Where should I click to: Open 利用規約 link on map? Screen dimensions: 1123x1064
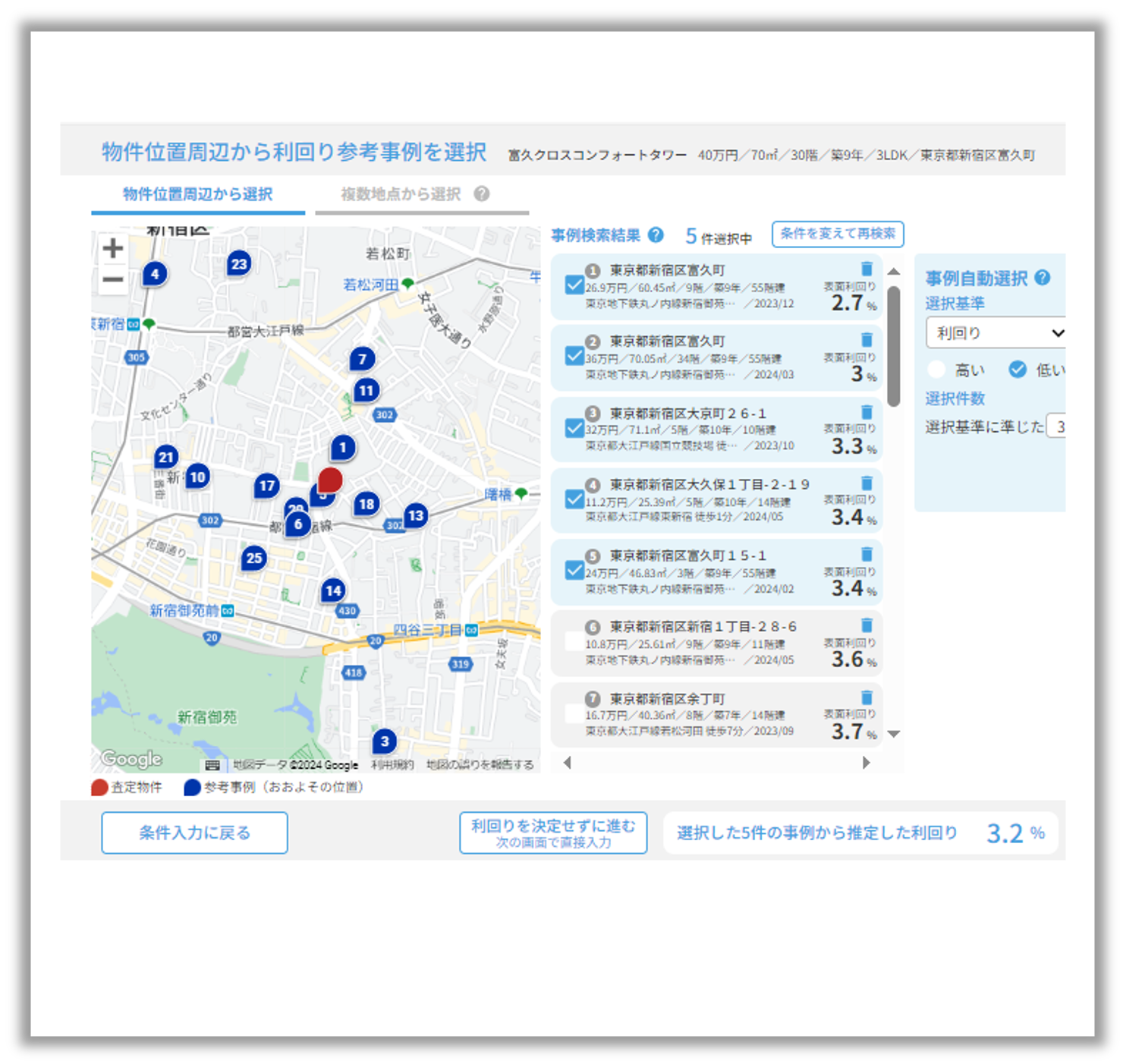click(x=392, y=765)
